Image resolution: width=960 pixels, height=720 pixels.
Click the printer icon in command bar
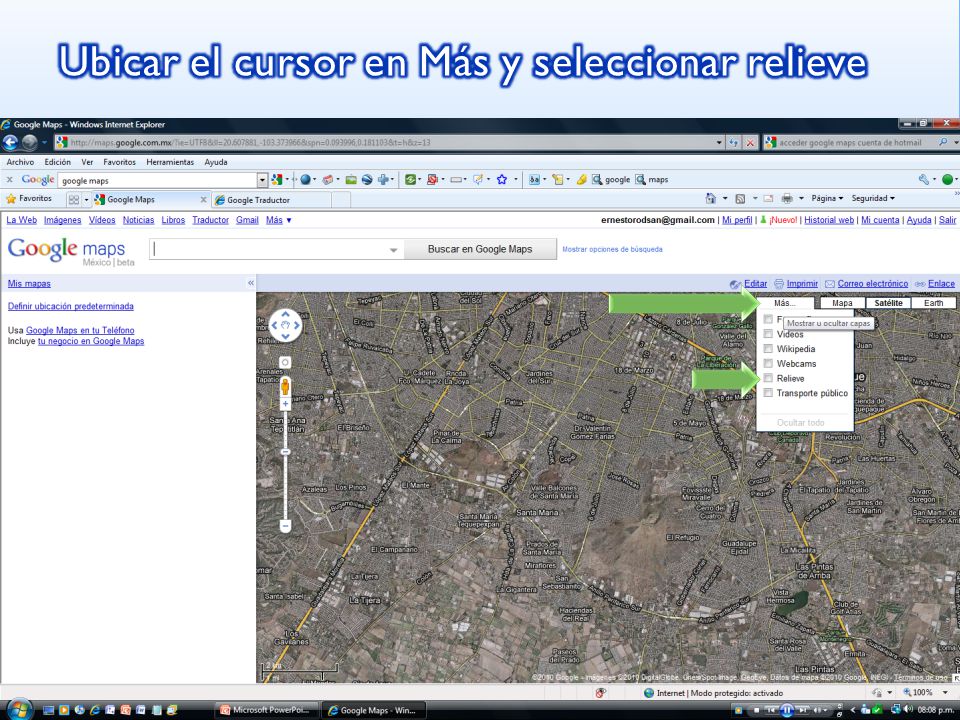click(787, 198)
